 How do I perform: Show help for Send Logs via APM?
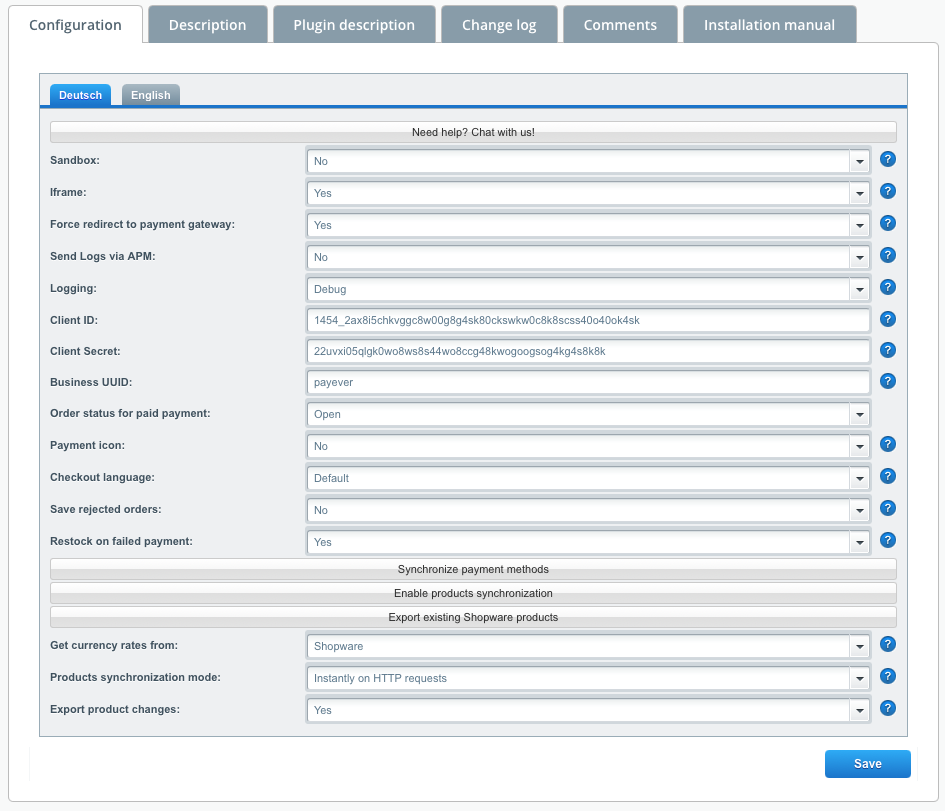(887, 255)
